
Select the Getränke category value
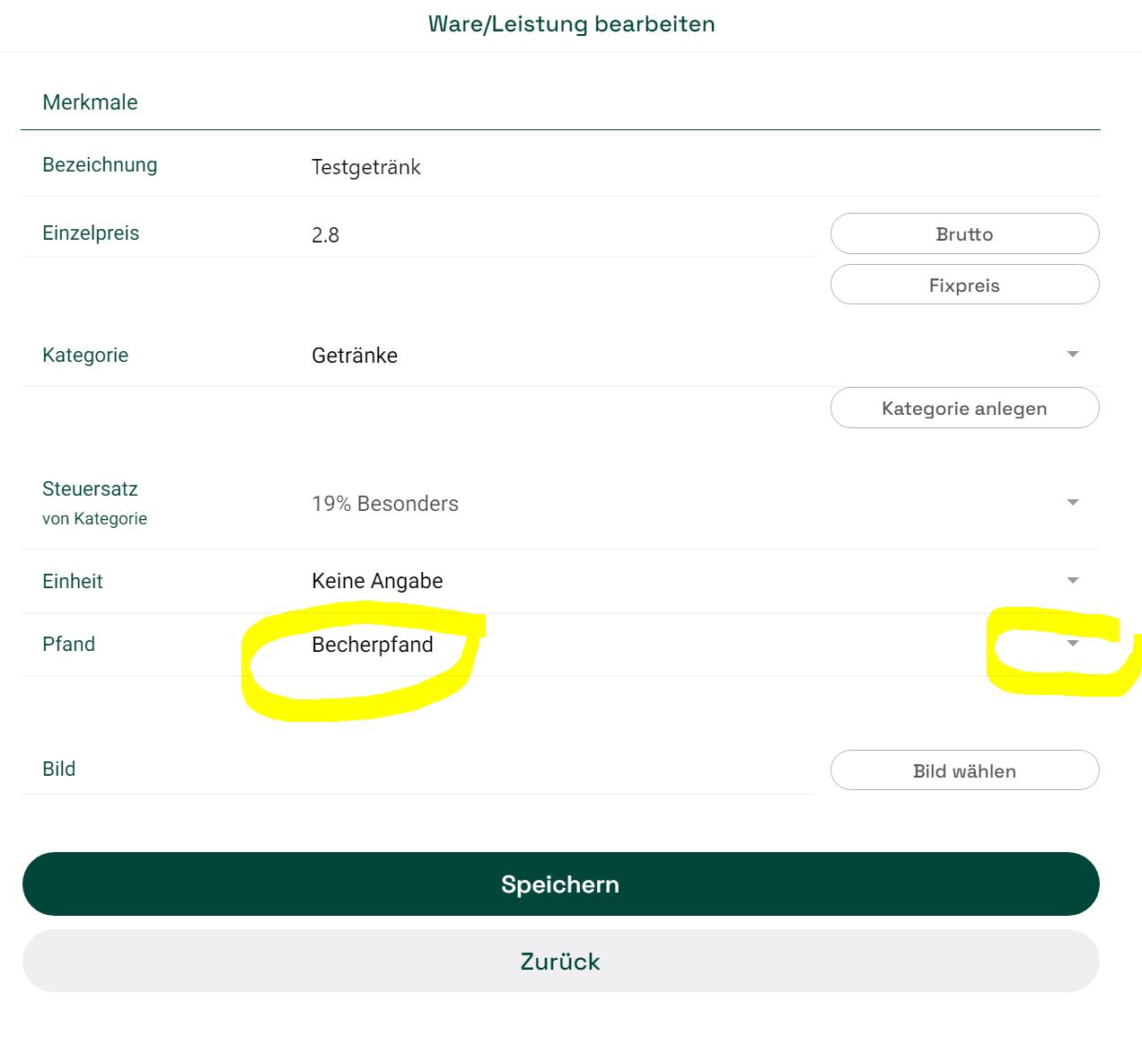[x=355, y=356]
